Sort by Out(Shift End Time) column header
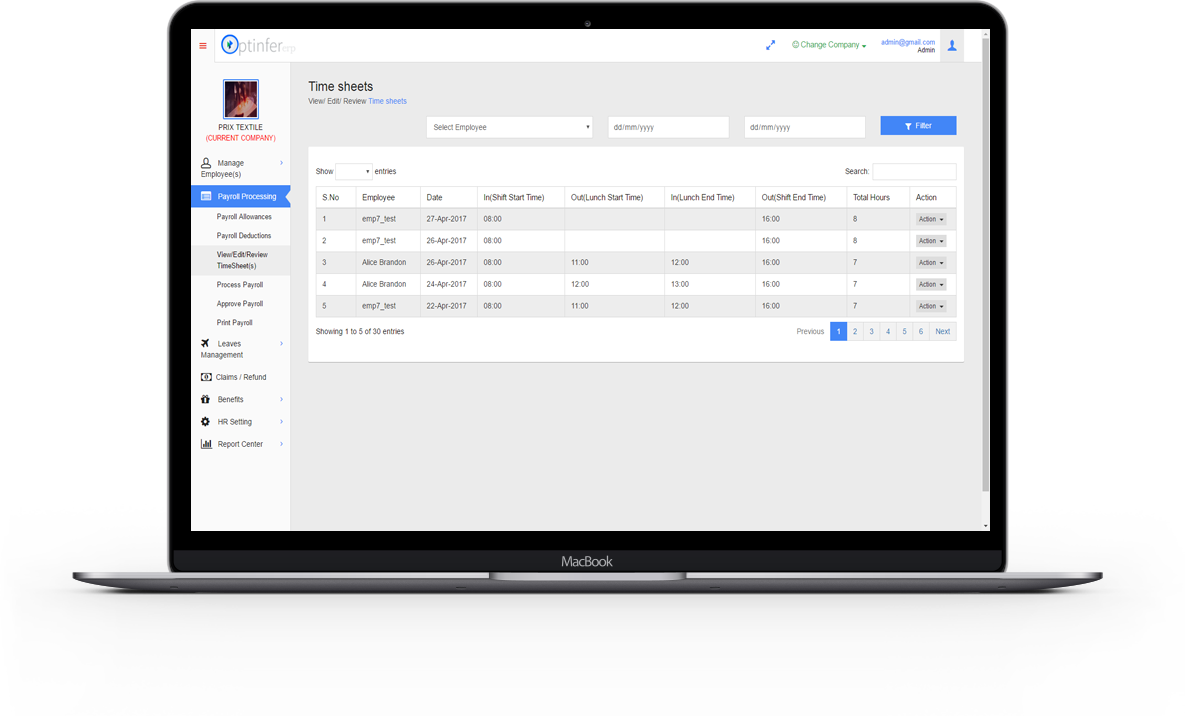The height and width of the screenshot is (716, 1185). [x=801, y=197]
